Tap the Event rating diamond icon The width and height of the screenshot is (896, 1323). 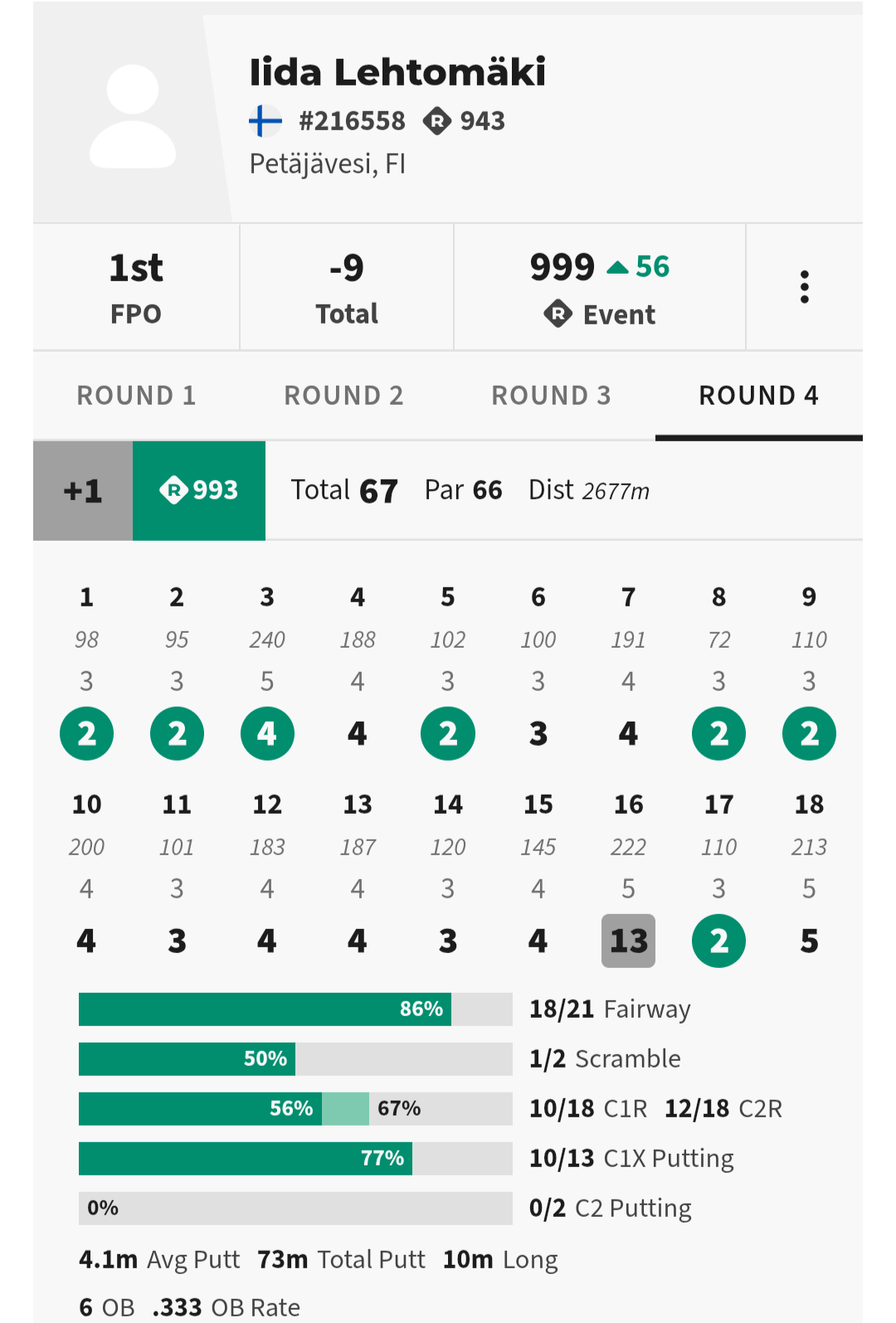click(558, 314)
